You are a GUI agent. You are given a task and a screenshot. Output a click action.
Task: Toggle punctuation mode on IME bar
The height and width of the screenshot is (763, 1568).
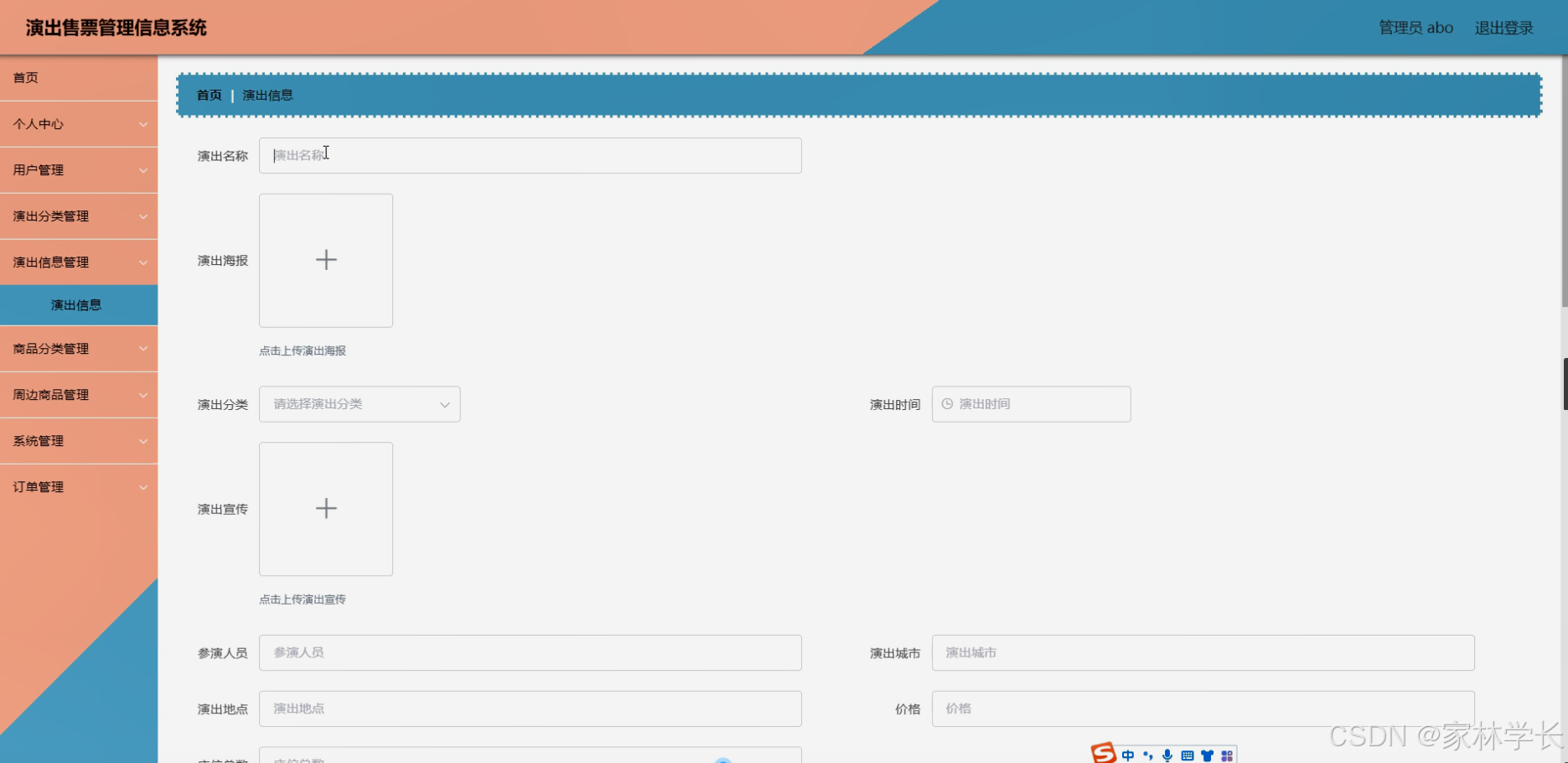1148,755
